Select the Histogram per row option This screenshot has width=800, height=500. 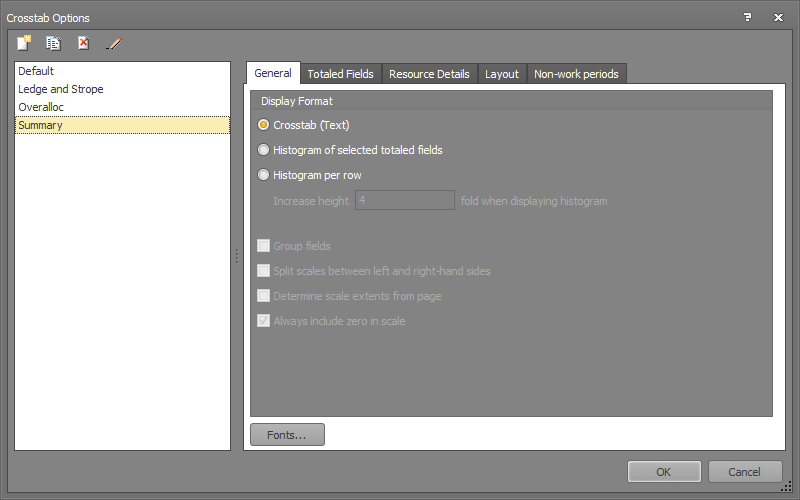tap(264, 175)
